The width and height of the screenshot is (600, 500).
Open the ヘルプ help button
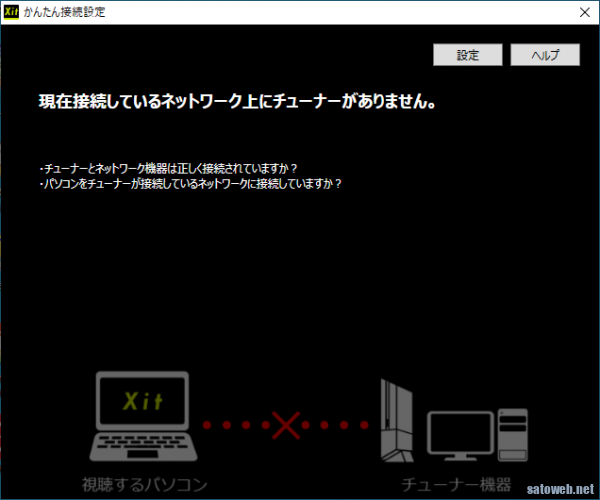point(545,55)
